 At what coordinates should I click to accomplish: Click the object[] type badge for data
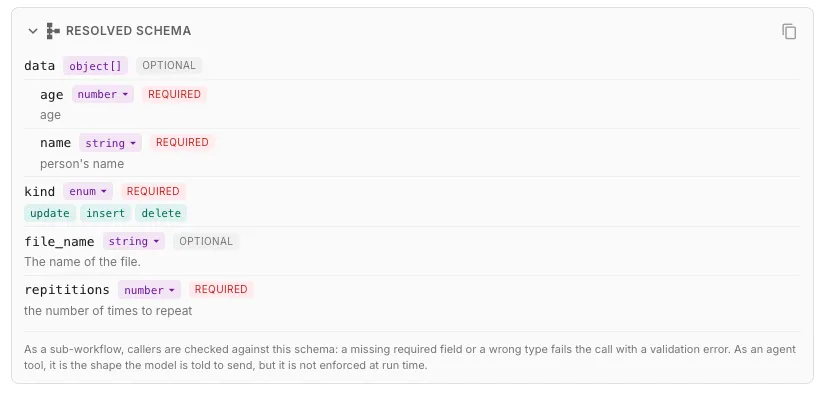(x=95, y=66)
